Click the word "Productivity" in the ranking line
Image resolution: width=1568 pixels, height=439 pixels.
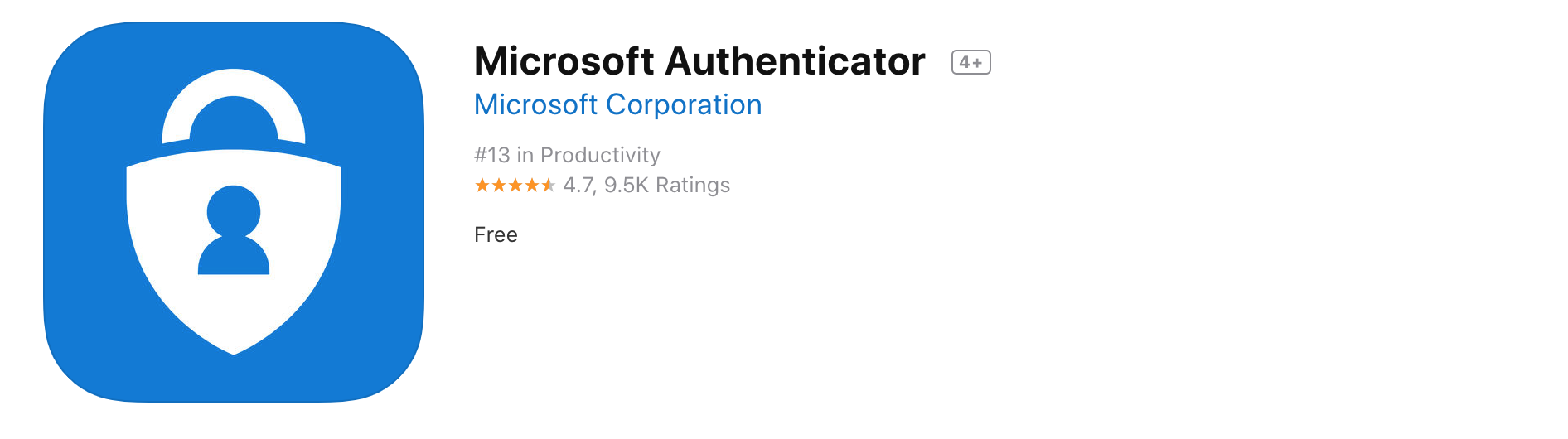tap(600, 155)
